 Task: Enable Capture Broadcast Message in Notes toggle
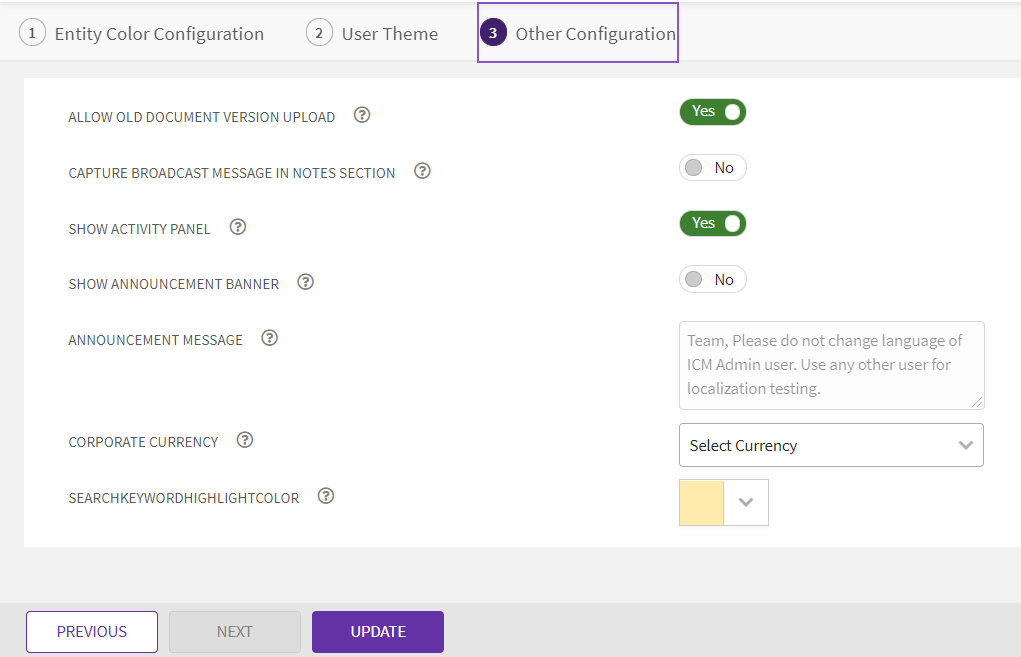[x=713, y=168]
